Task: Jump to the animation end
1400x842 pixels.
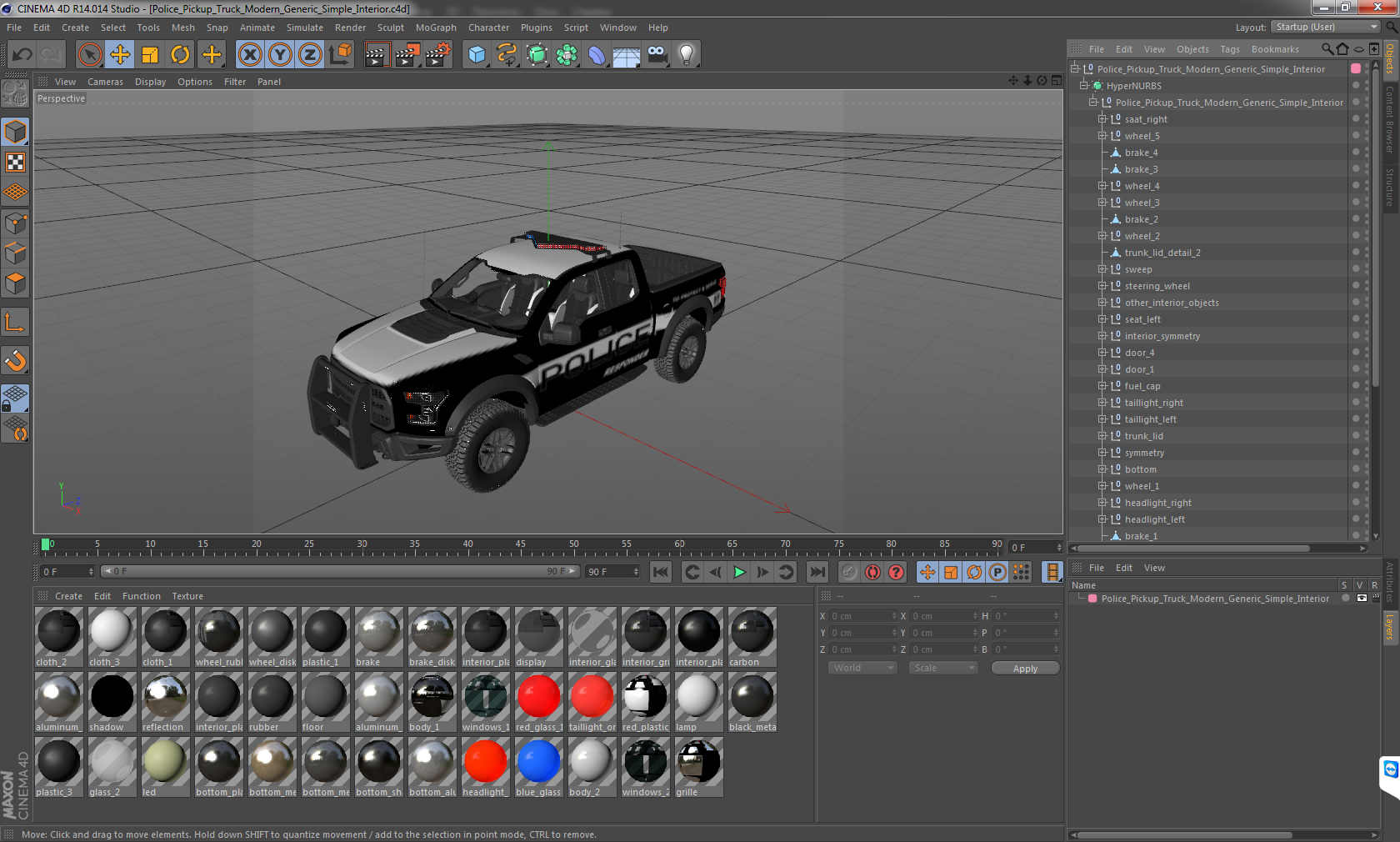Action: 817,572
